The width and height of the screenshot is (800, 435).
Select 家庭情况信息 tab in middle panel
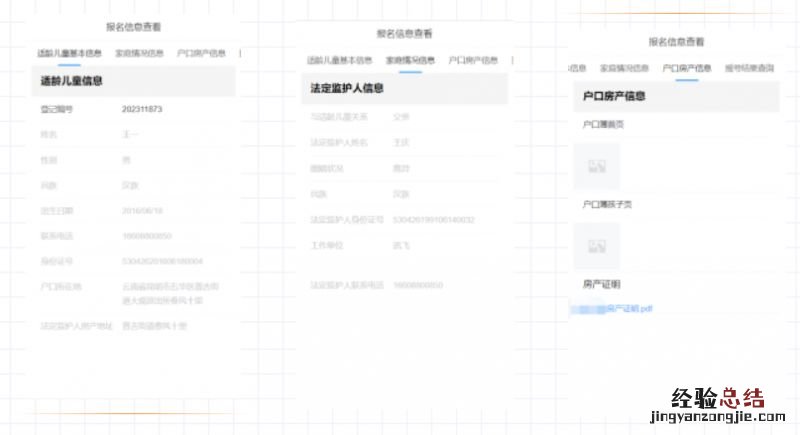pyautogui.click(x=410, y=60)
